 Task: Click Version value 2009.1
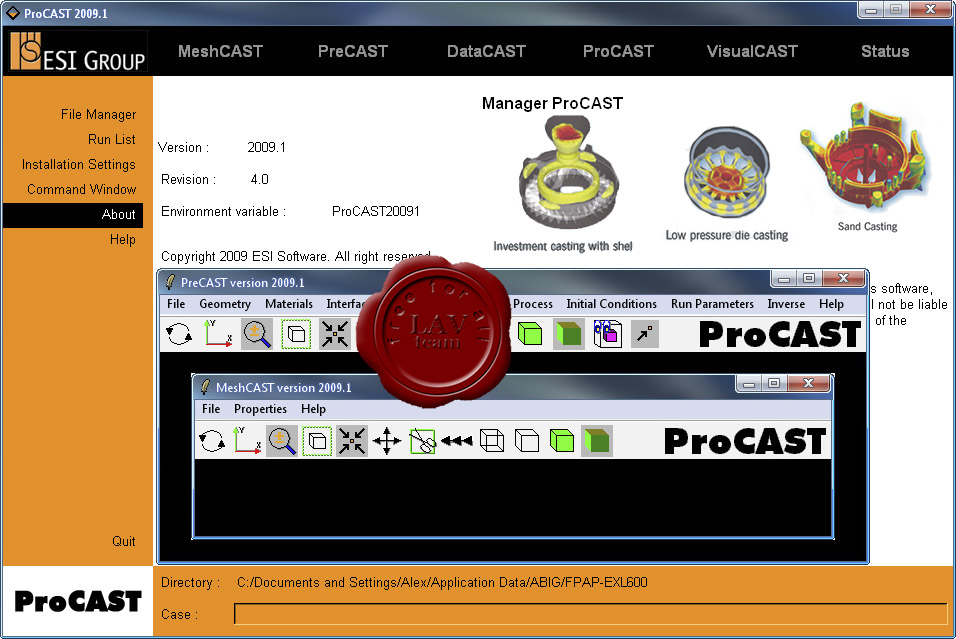point(266,147)
